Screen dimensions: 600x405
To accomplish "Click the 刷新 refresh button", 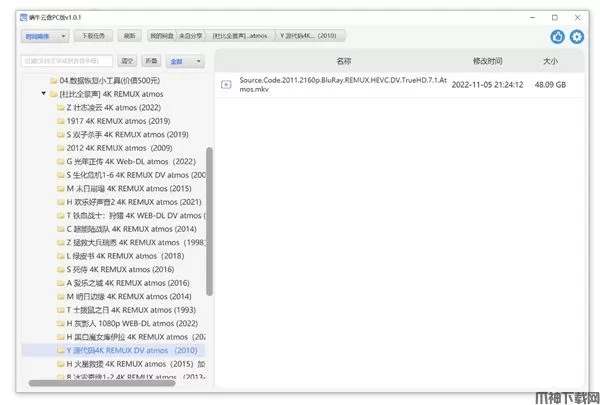I will [128, 36].
